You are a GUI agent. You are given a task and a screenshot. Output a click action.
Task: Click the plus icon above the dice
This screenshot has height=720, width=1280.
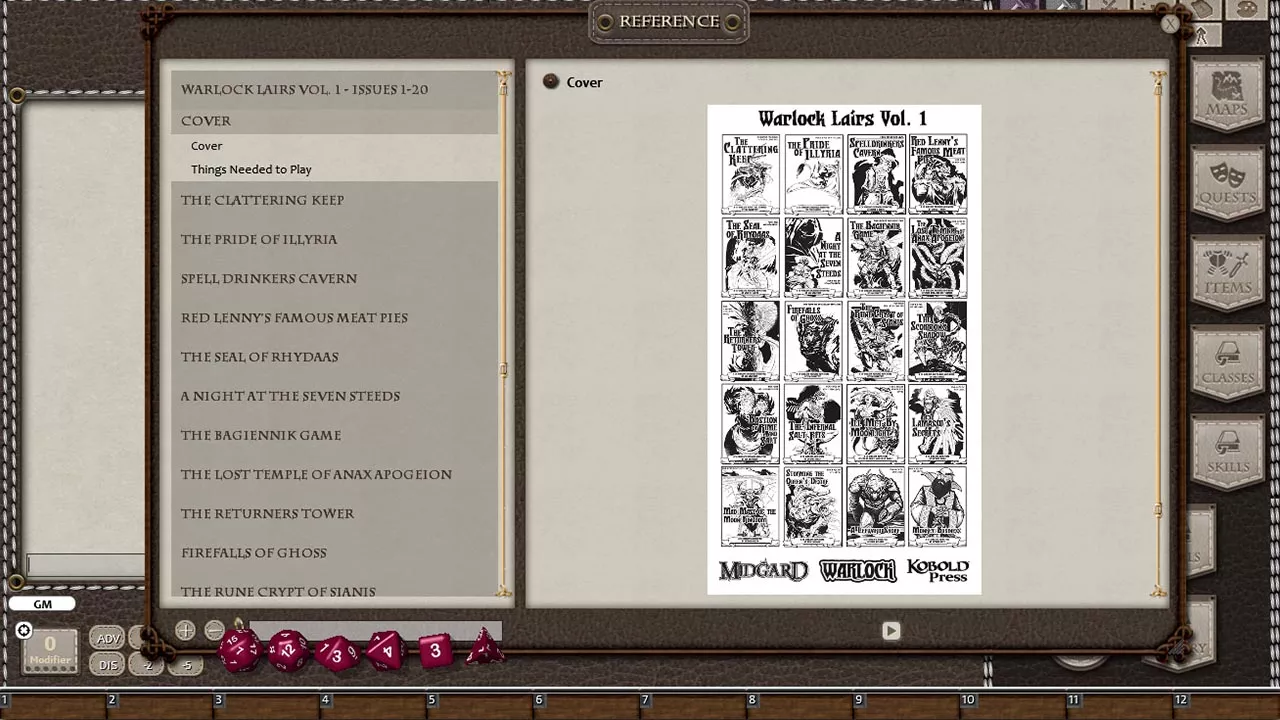click(185, 630)
